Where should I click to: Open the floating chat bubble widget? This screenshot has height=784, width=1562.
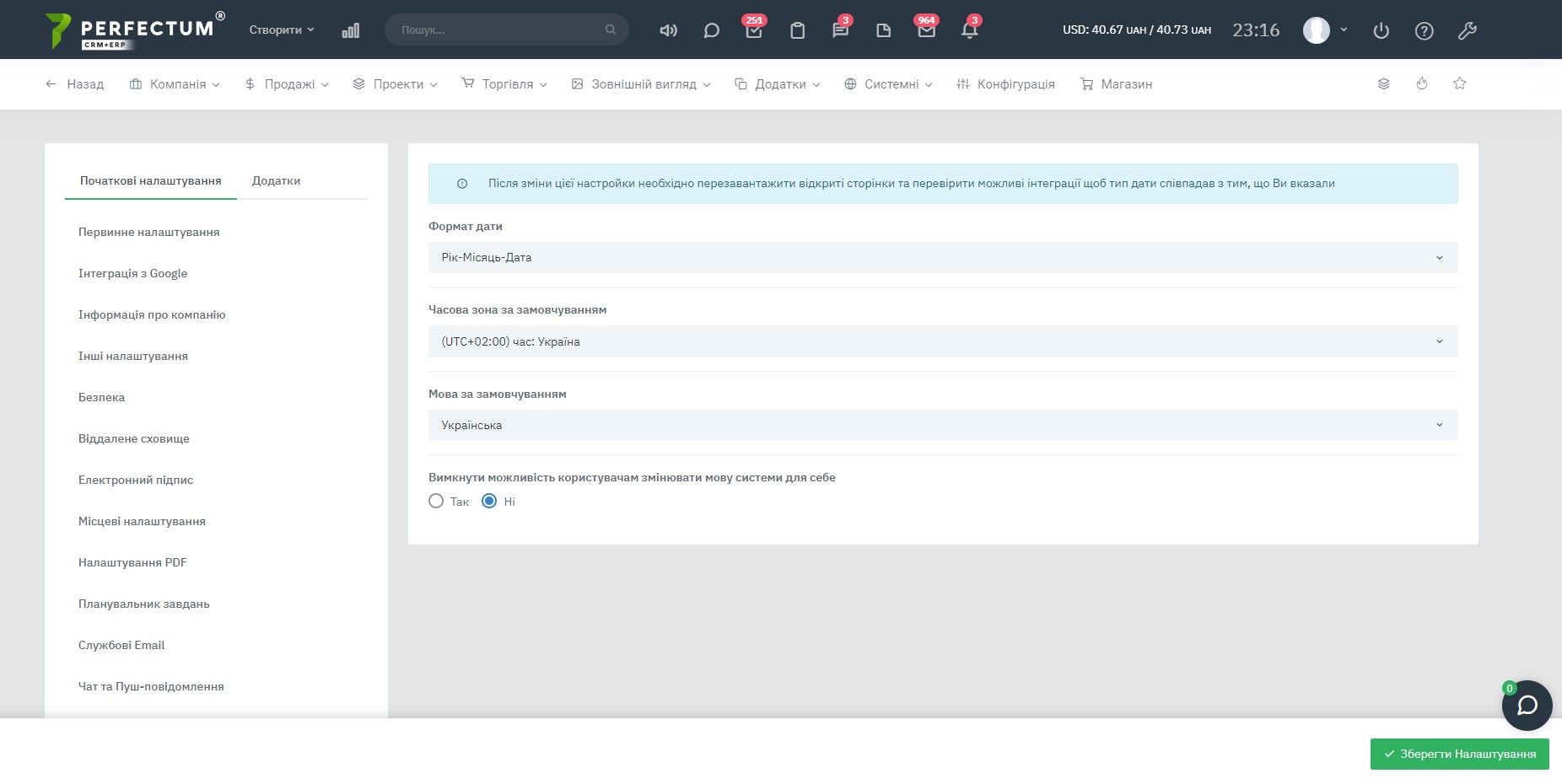click(1527, 706)
